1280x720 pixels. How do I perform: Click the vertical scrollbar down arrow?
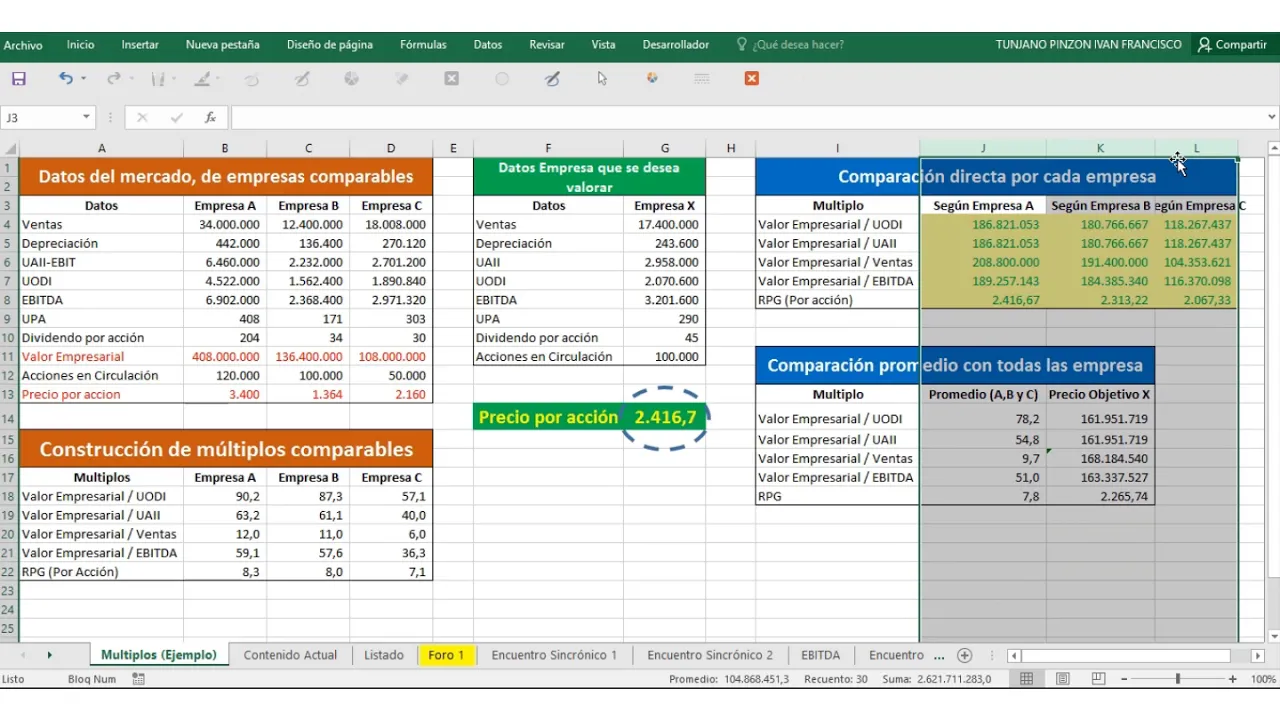[1273, 636]
